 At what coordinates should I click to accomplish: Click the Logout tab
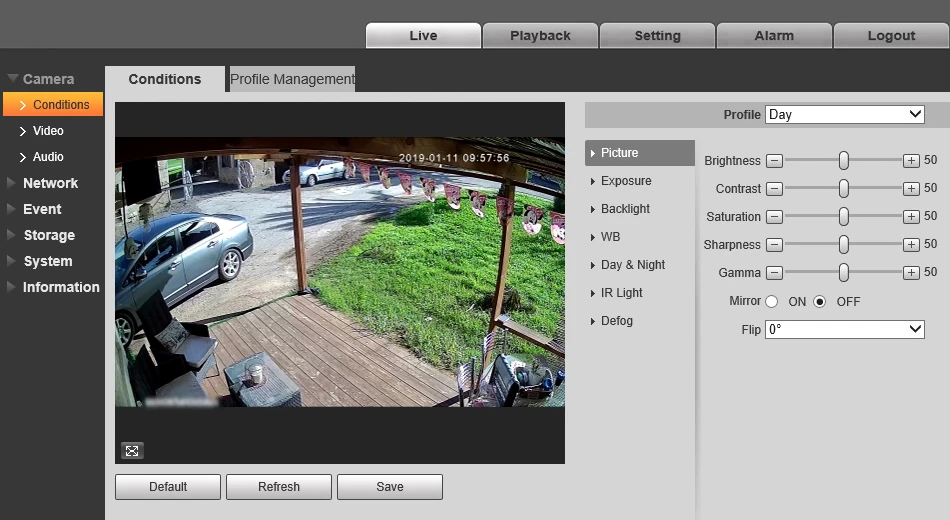point(891,35)
